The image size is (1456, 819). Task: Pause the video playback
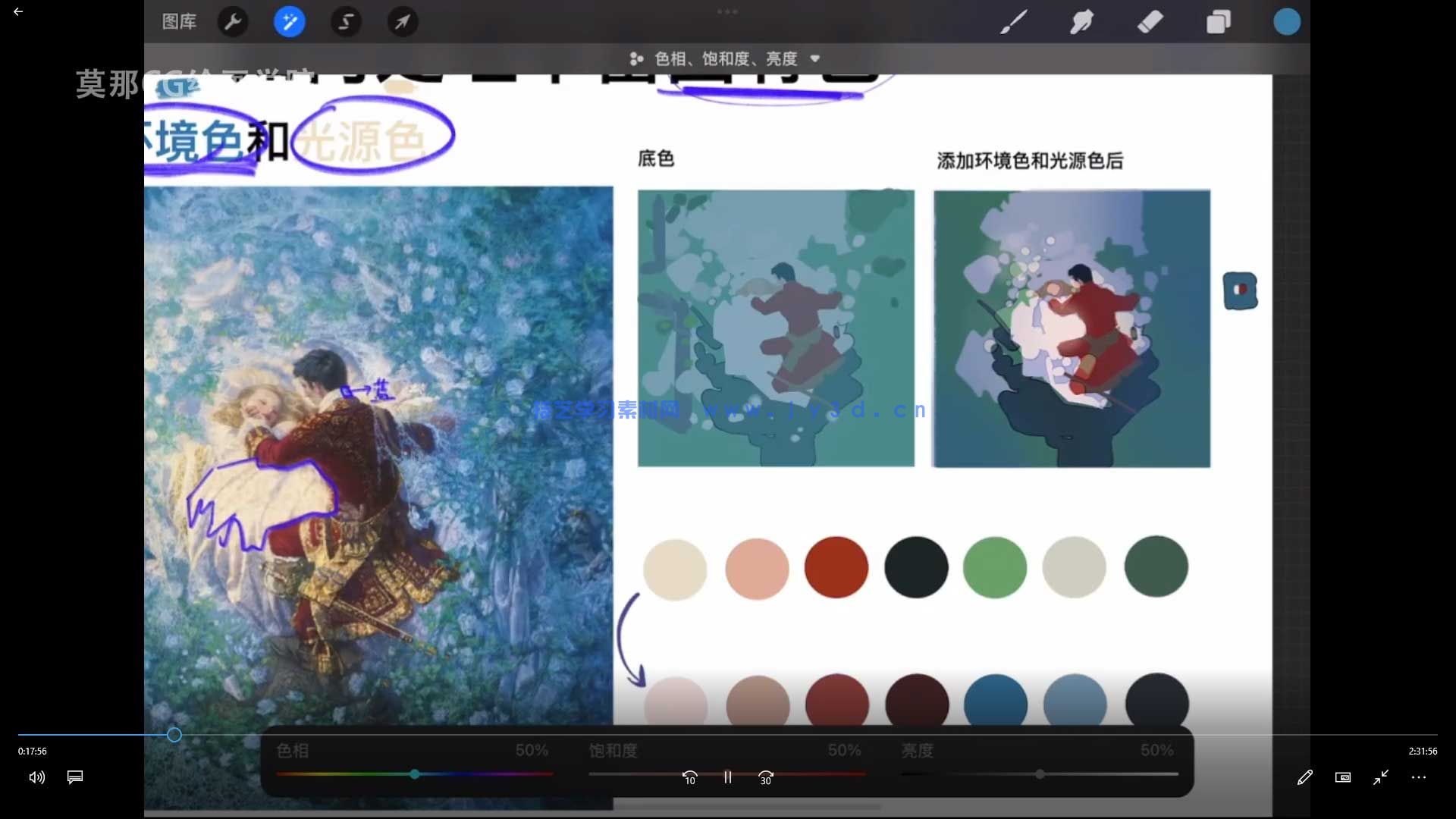click(727, 777)
